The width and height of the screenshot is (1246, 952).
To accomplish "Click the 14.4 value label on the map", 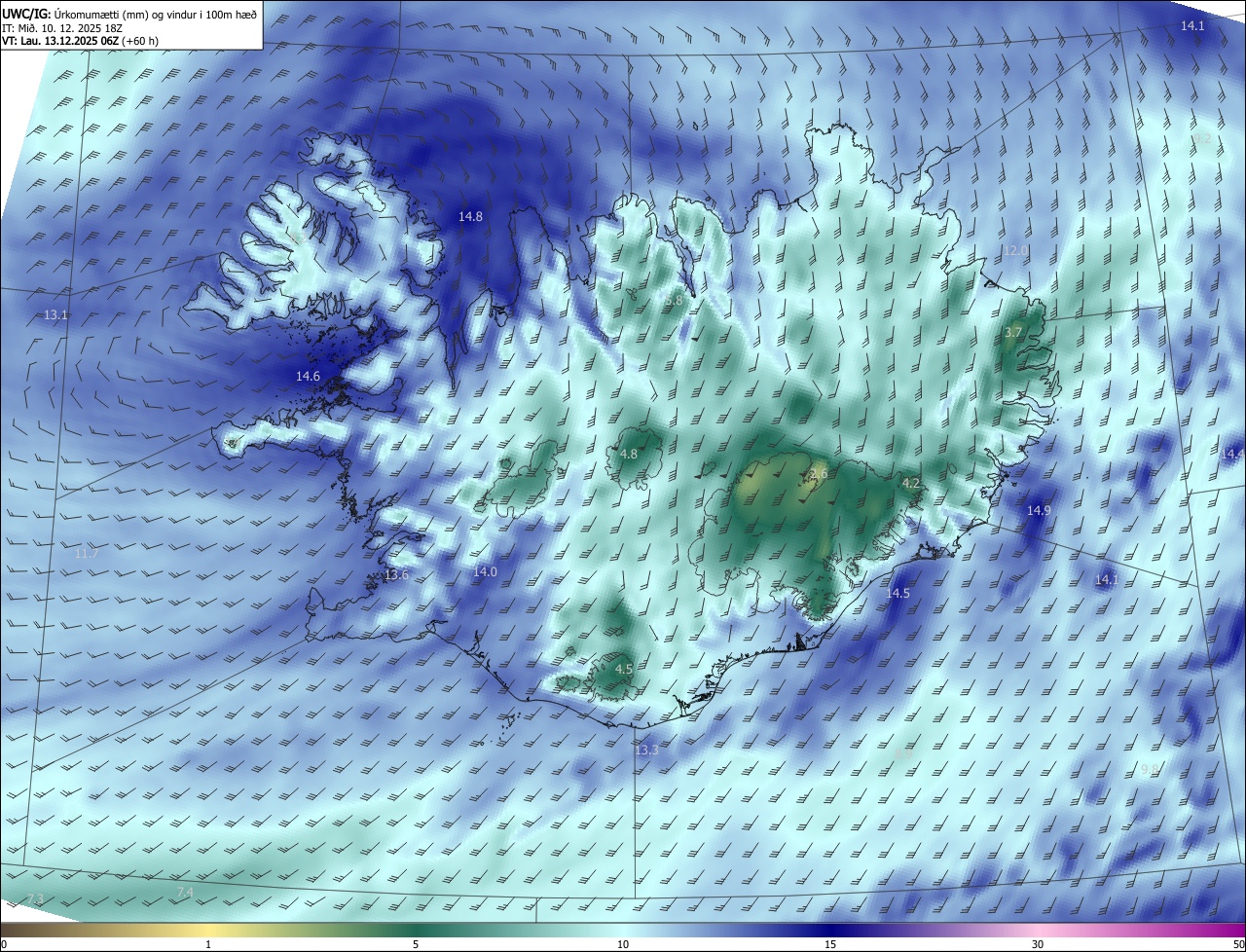I will (x=1232, y=455).
